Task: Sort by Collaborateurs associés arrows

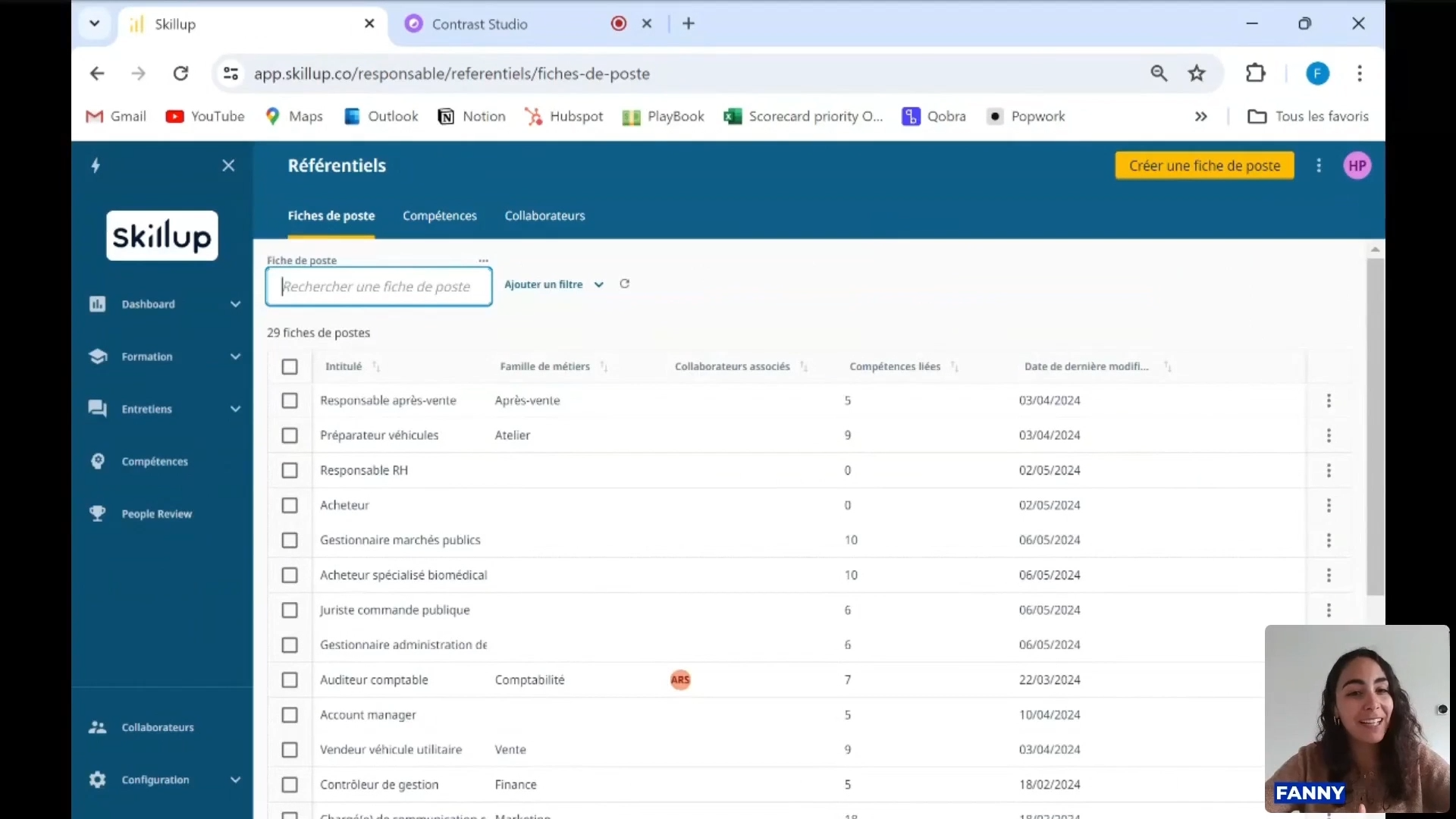Action: point(804,367)
